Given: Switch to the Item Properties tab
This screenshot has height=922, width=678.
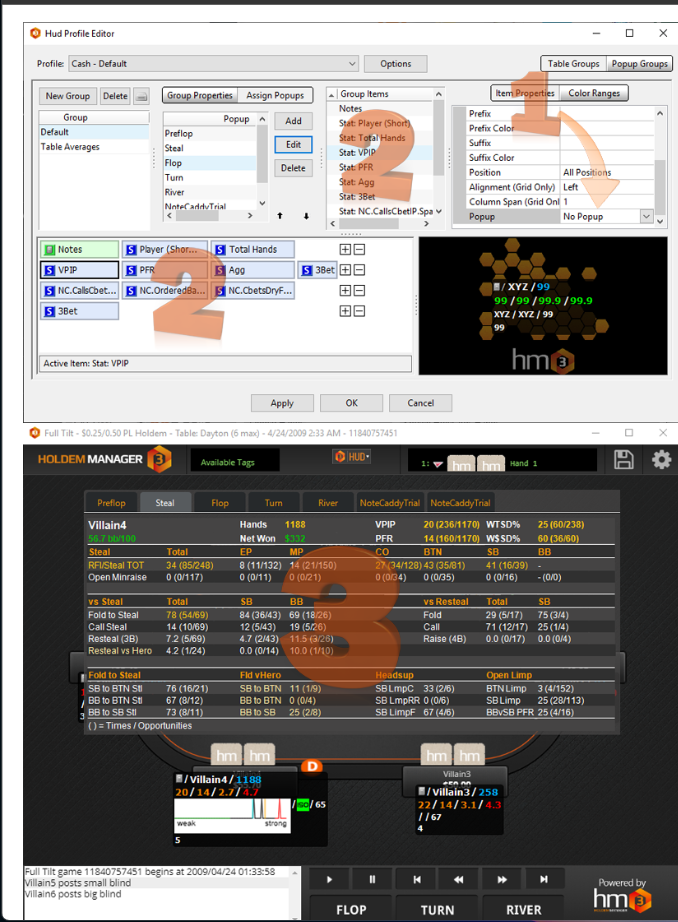Looking at the screenshot, I should 525,93.
